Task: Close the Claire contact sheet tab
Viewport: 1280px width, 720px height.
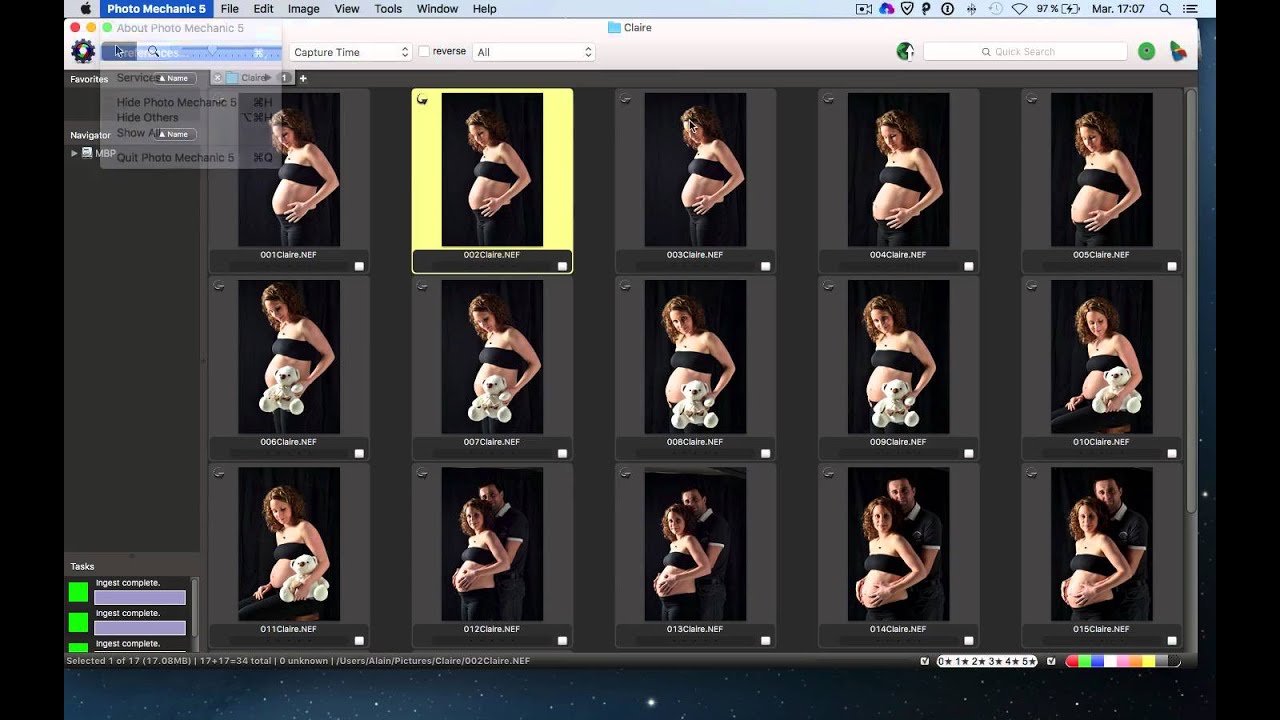Action: pos(218,78)
